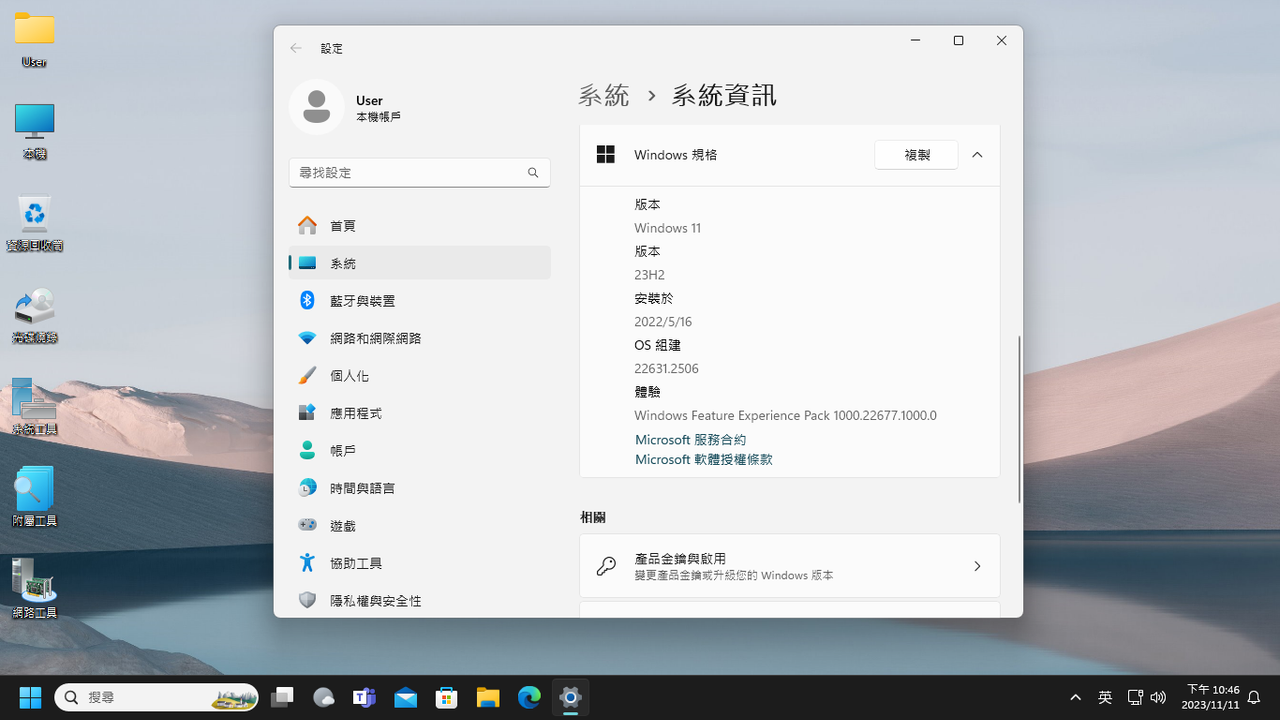Select 遊戲 in sidebar
This screenshot has width=1280, height=720.
[420, 526]
